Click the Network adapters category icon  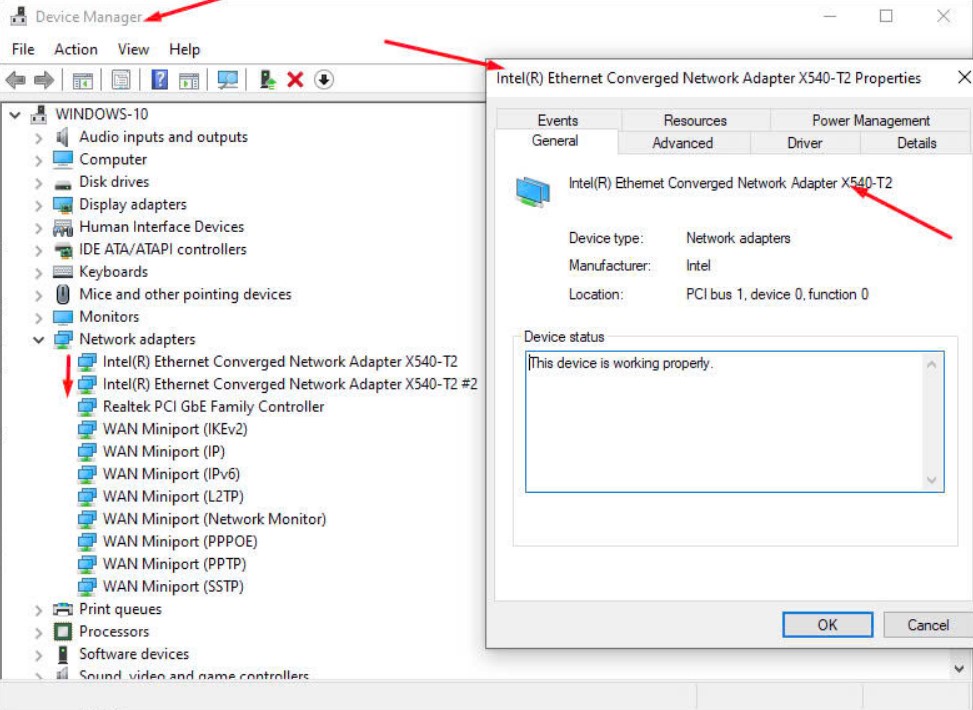point(63,339)
